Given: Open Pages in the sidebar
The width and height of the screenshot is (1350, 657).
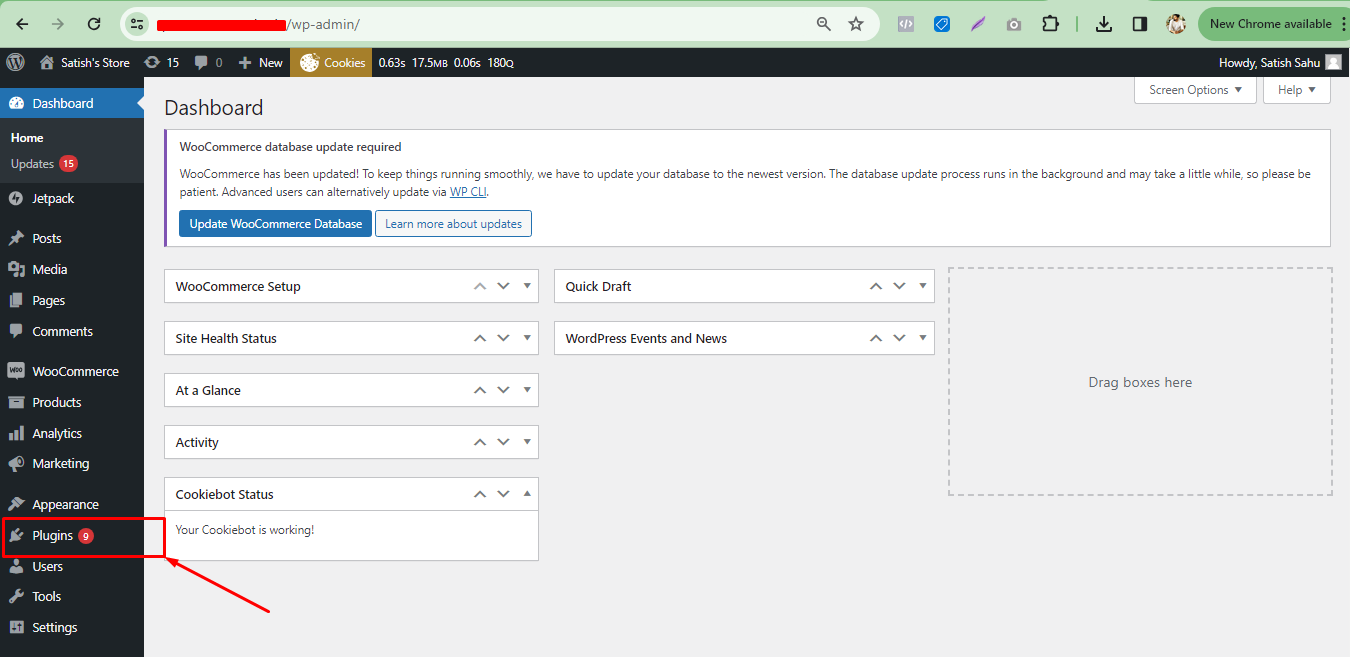Looking at the screenshot, I should coord(72,300).
